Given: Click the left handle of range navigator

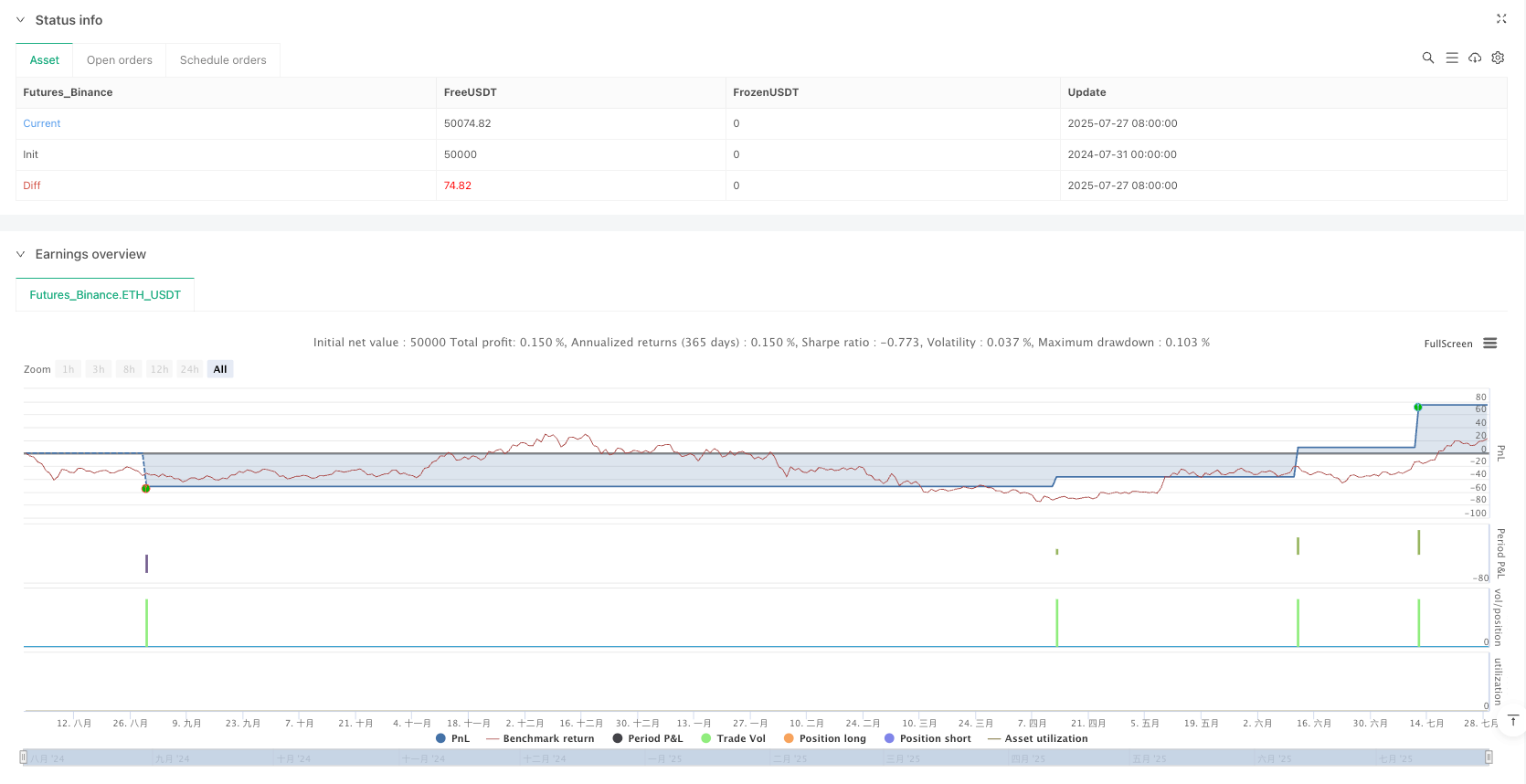Looking at the screenshot, I should point(23,757).
